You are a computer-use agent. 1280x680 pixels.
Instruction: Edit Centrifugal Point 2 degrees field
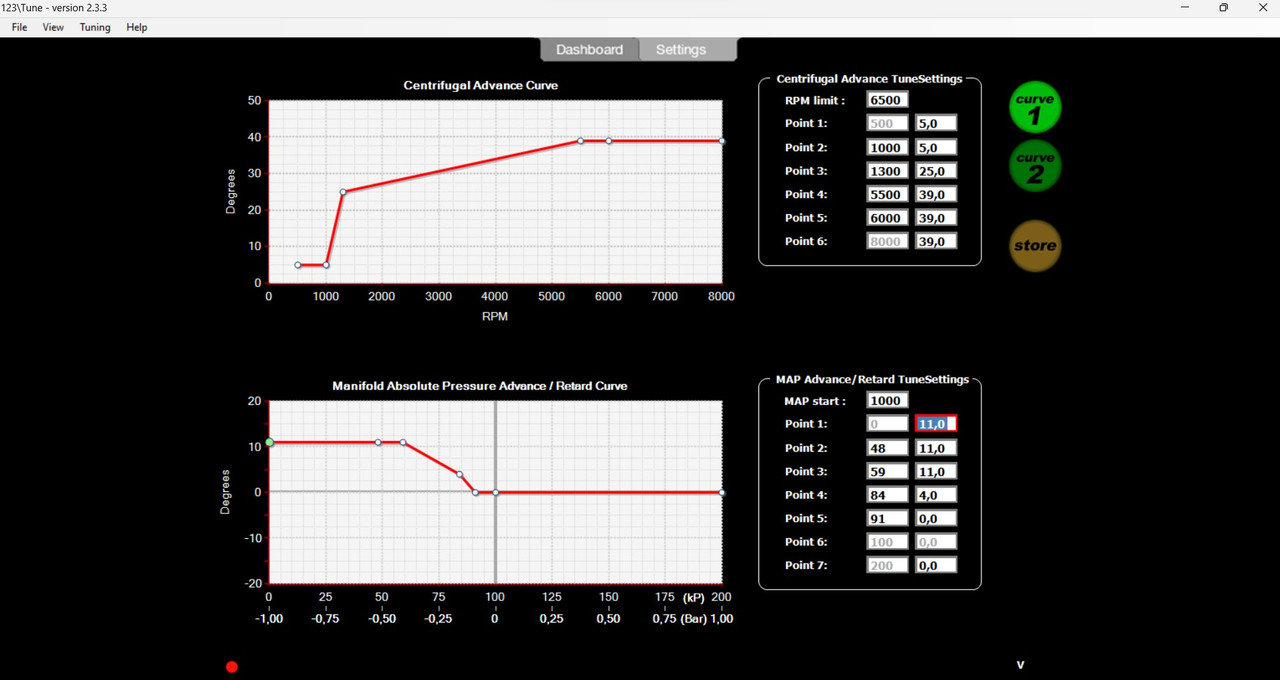coord(936,147)
